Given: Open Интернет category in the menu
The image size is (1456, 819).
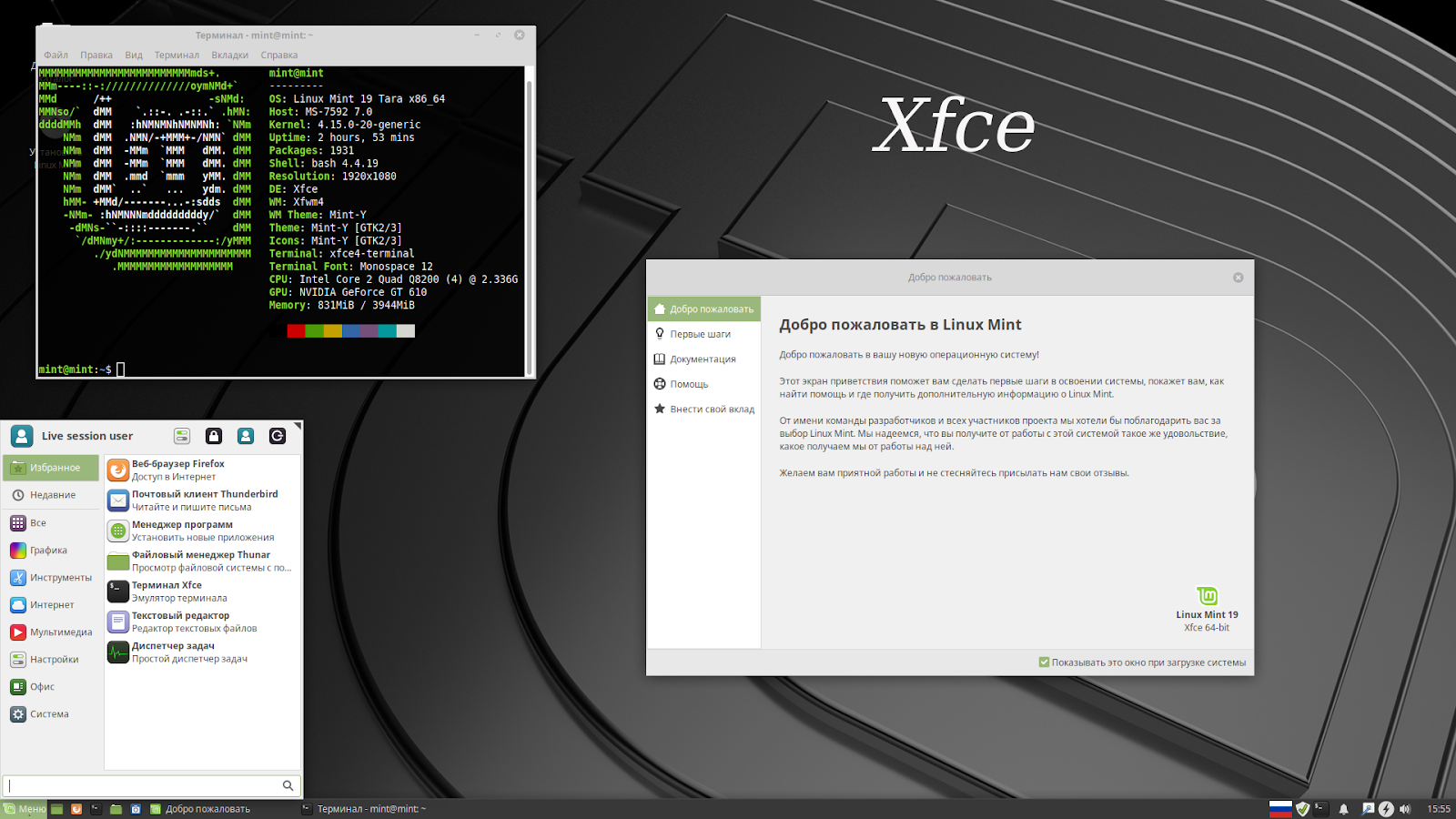Looking at the screenshot, I should [51, 605].
